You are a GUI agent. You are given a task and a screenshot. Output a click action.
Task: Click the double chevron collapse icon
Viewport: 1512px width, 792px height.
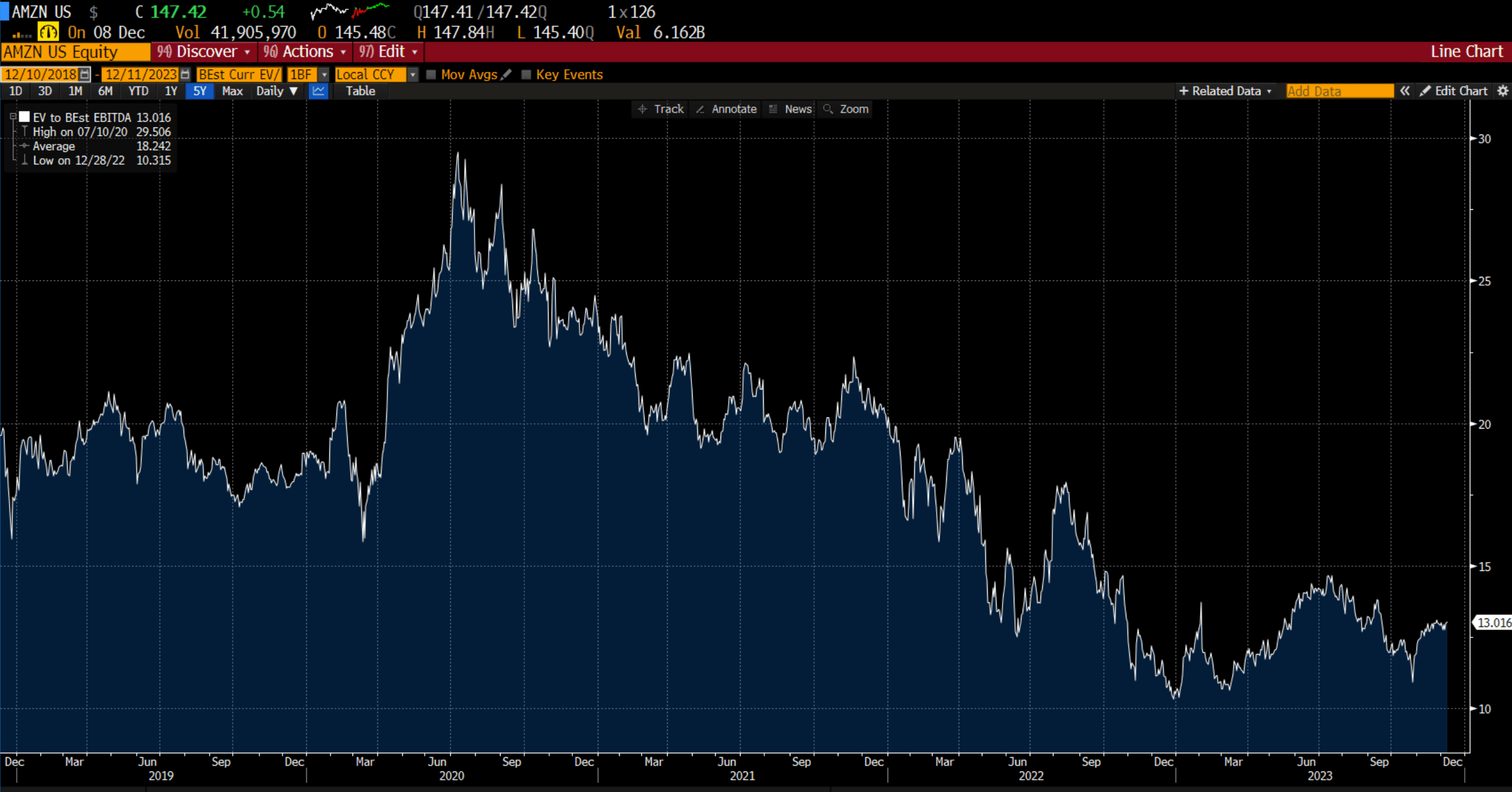coord(1404,91)
